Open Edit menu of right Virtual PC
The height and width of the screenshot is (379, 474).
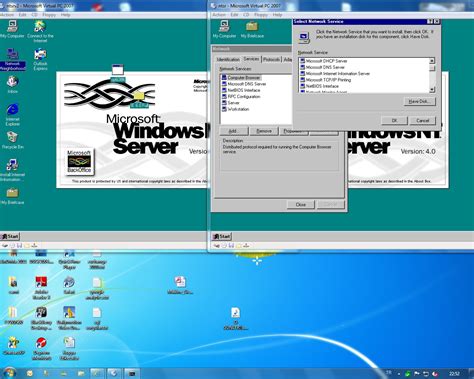(234, 15)
